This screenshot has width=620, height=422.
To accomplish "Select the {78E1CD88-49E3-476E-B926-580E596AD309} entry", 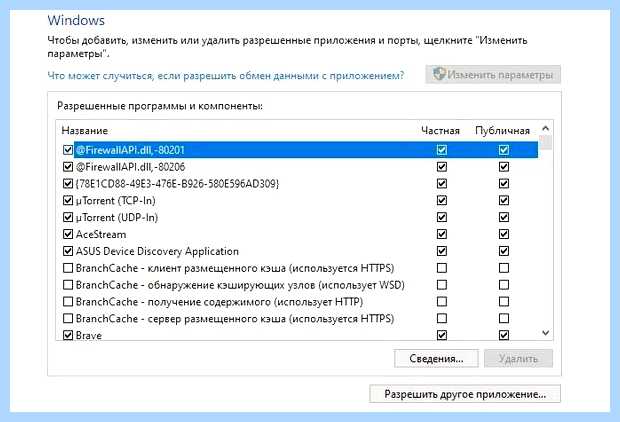I will [177, 184].
